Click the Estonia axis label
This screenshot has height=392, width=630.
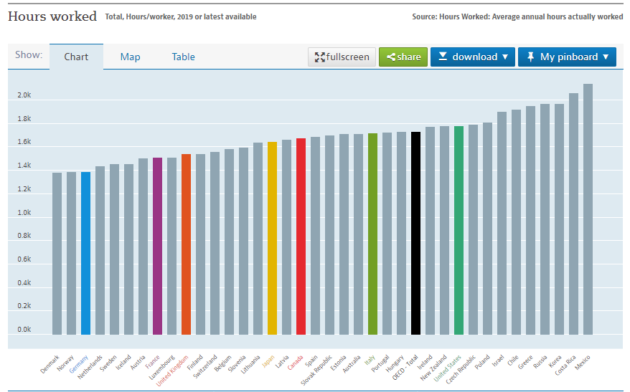[338, 363]
